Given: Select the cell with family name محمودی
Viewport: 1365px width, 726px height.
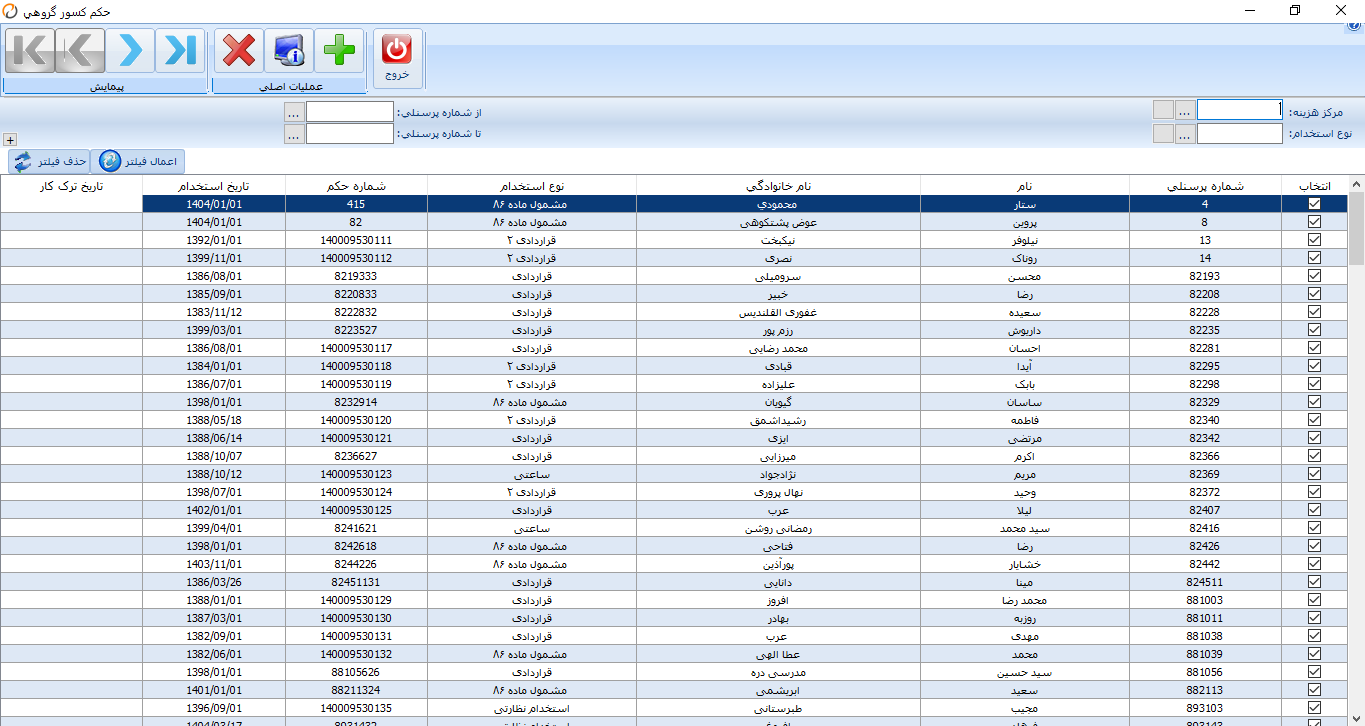Looking at the screenshot, I should pos(778,204).
